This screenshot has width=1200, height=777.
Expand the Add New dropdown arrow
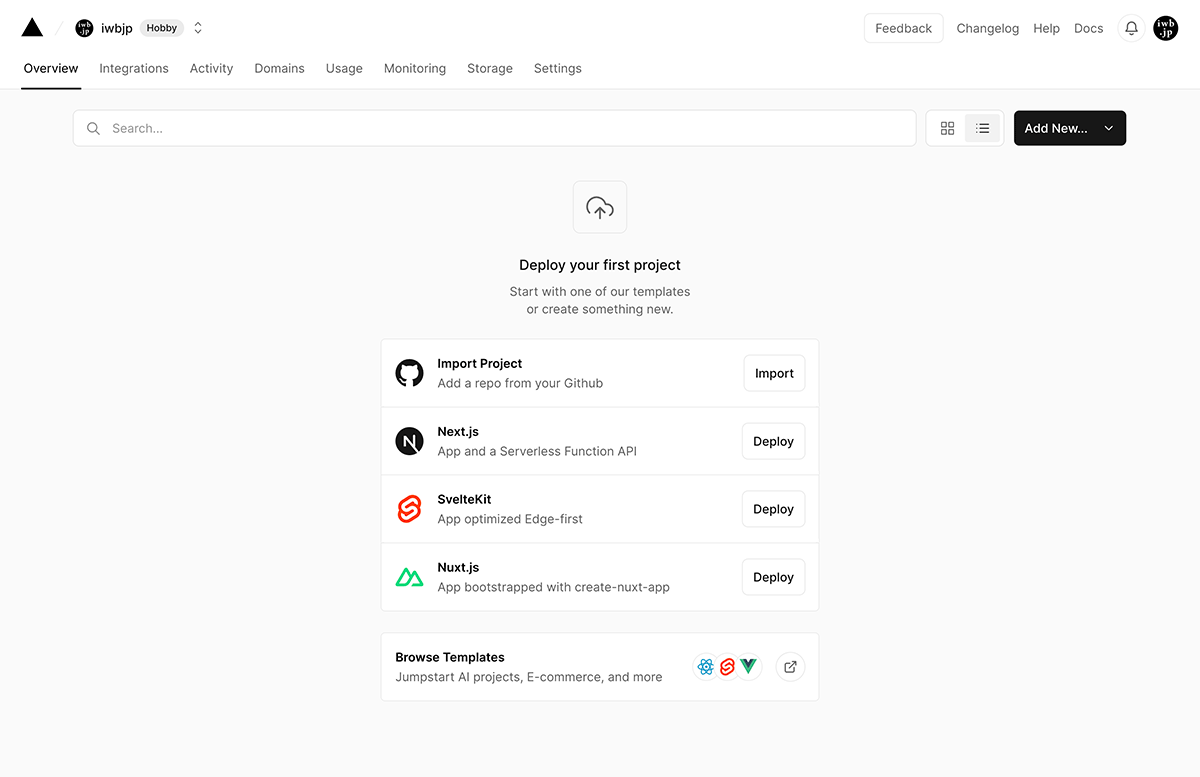[1108, 128]
